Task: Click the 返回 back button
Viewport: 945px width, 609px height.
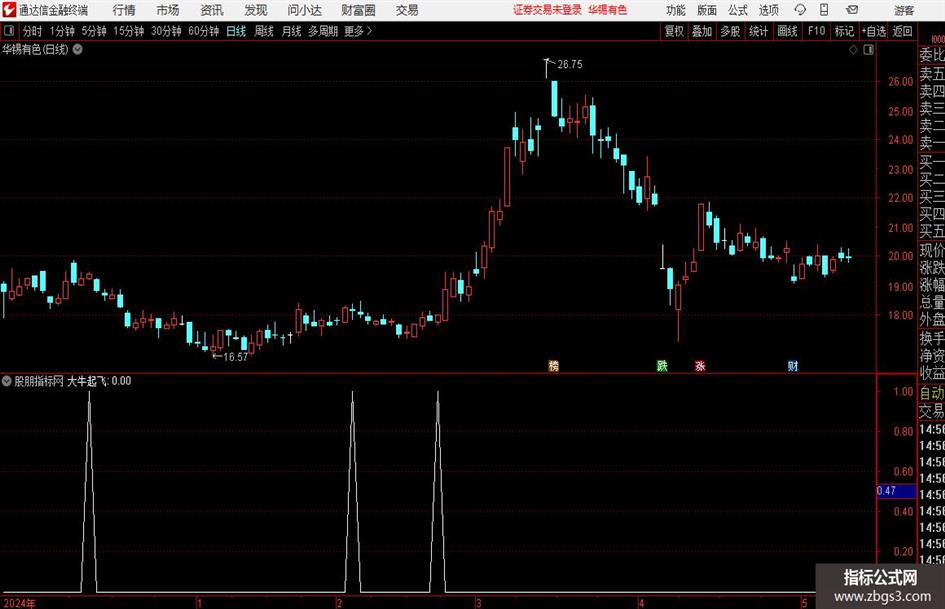Action: pyautogui.click(x=902, y=31)
